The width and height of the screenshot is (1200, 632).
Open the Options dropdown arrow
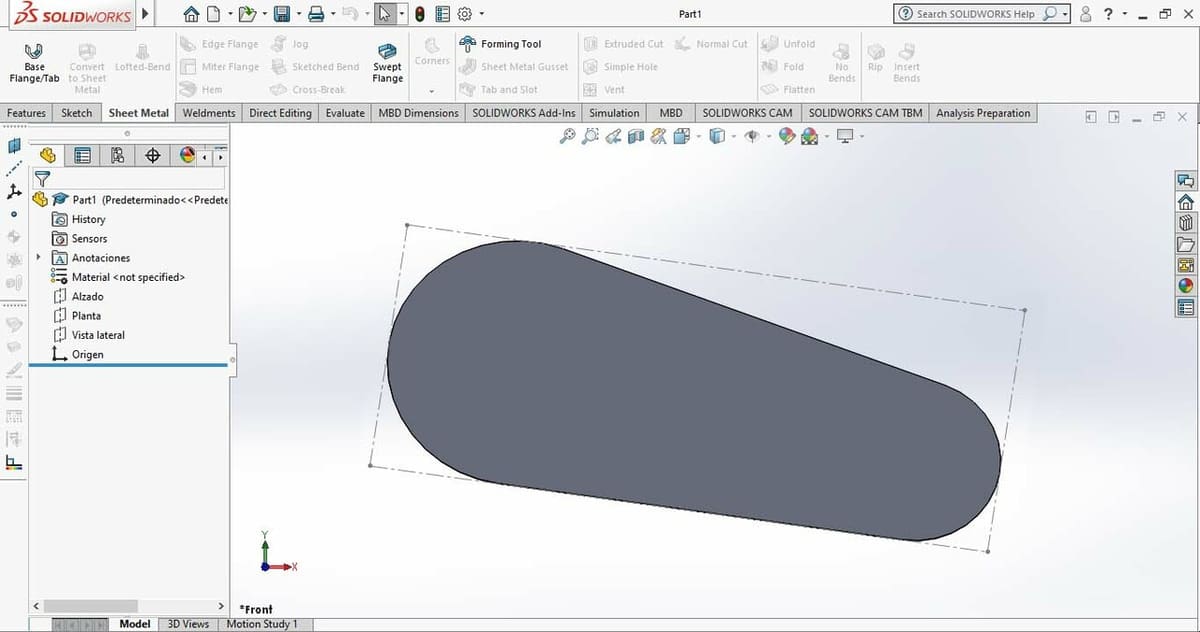coord(481,14)
